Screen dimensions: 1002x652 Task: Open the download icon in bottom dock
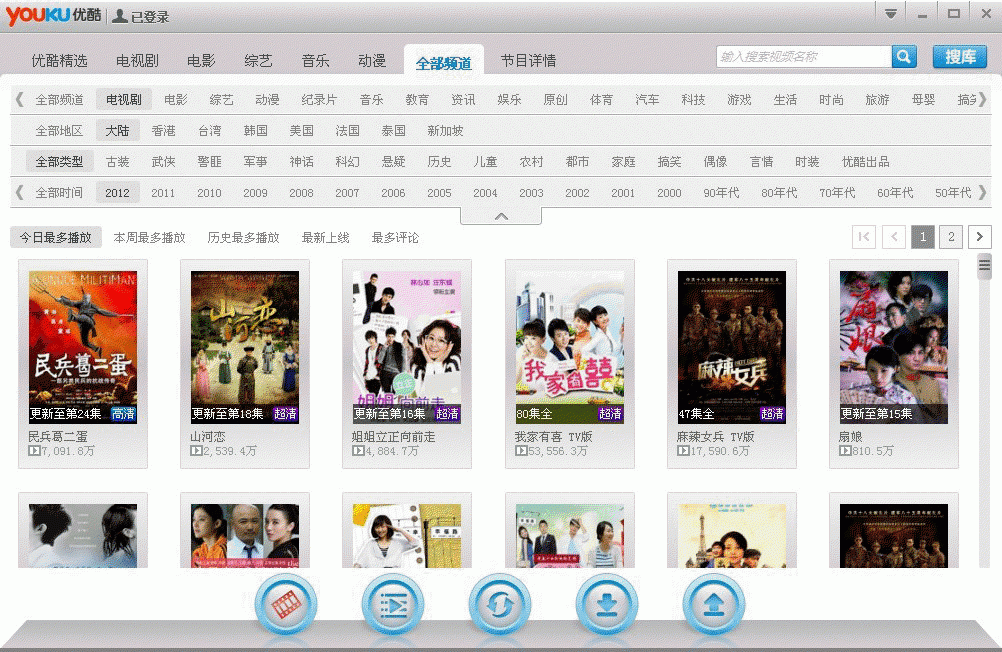coord(607,605)
